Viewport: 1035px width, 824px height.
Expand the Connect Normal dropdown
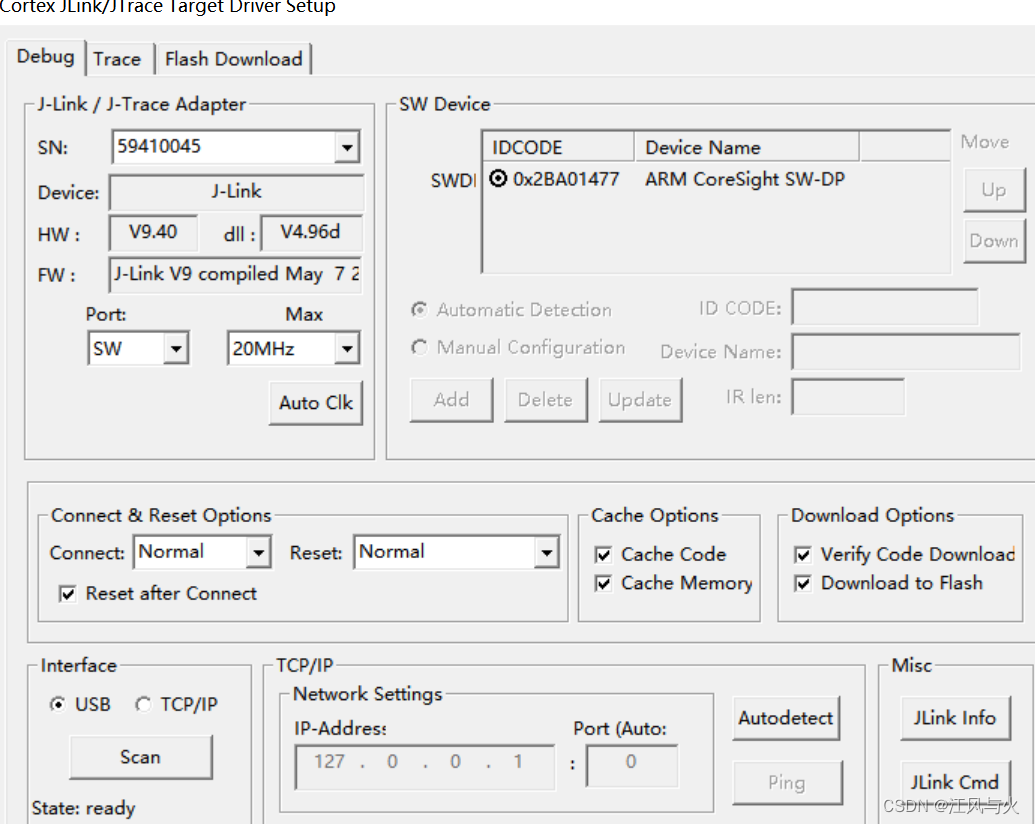point(259,553)
